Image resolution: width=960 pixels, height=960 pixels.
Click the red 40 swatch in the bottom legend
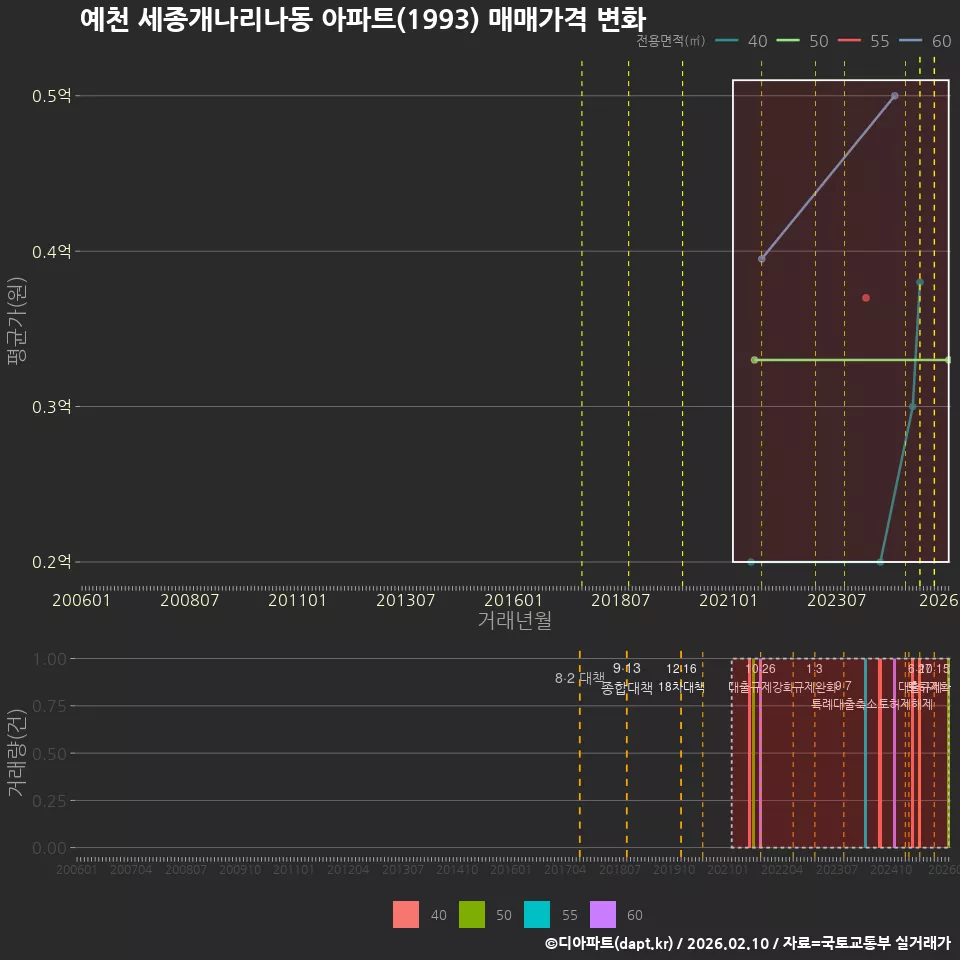click(406, 914)
